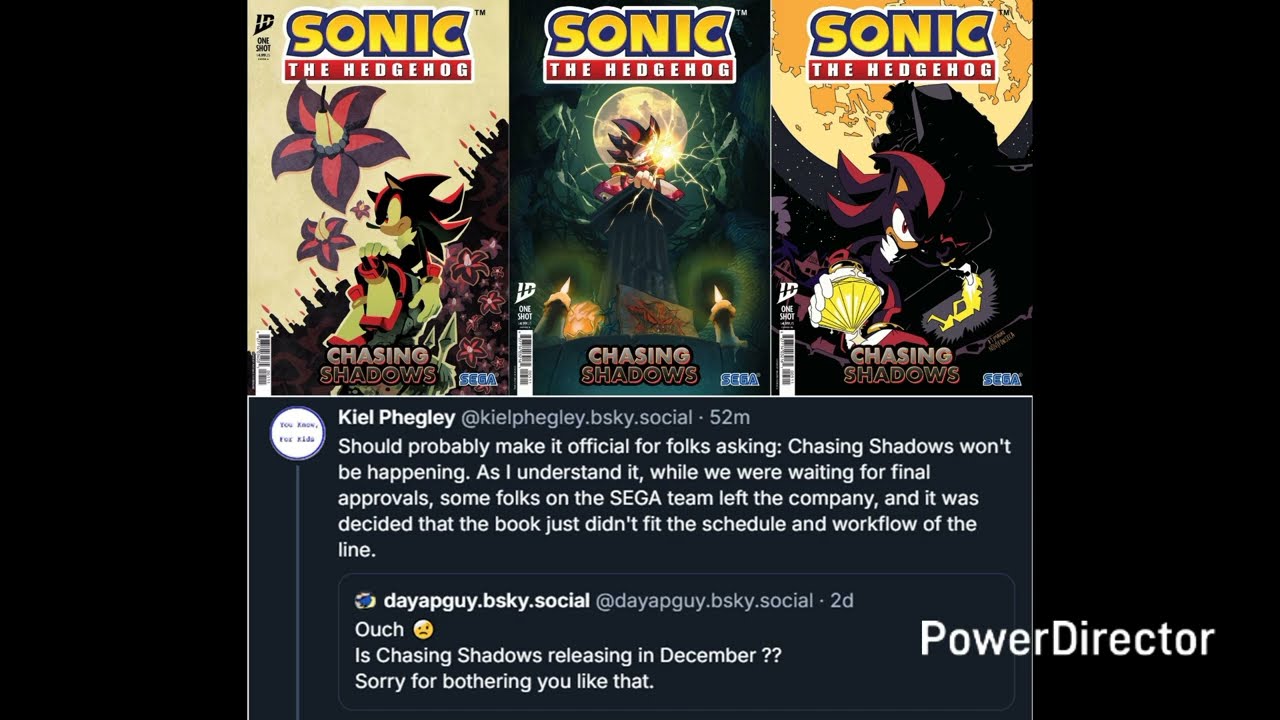
Task: Open the Kiel Phegley display name
Action: [x=396, y=417]
